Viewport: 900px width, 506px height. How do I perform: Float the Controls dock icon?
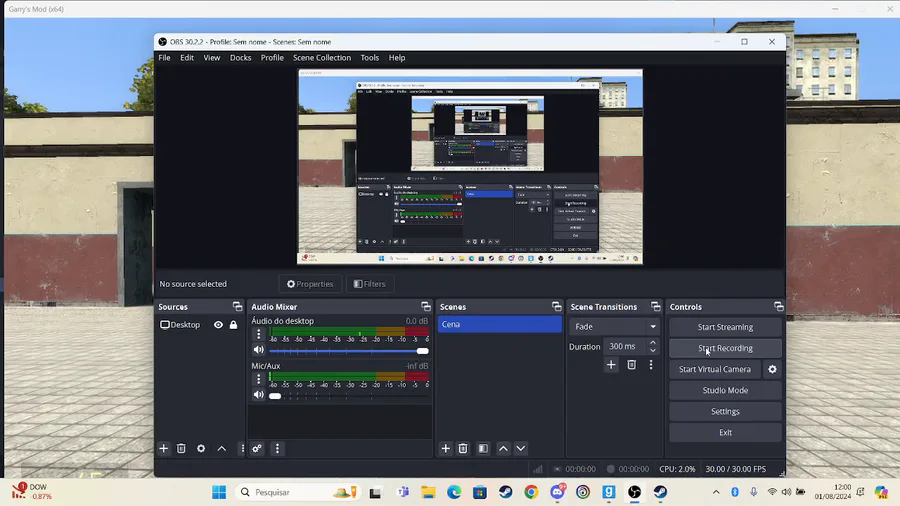(778, 306)
